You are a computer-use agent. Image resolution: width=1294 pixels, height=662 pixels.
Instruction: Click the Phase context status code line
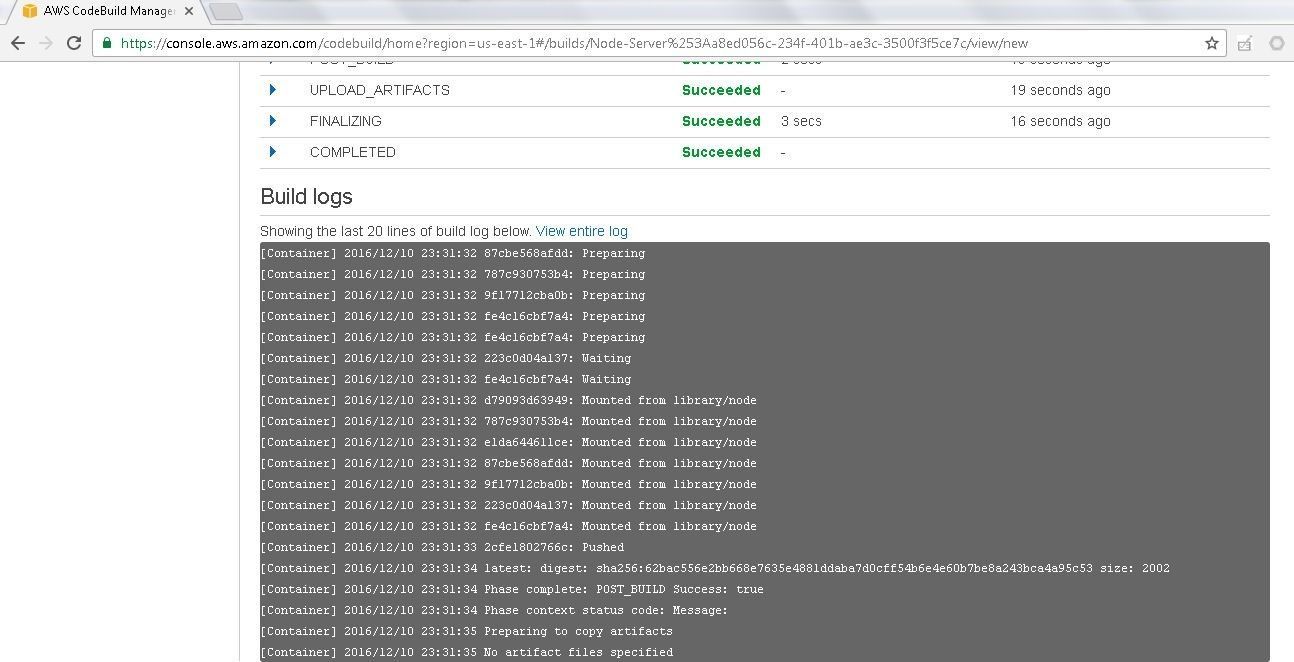pos(494,610)
